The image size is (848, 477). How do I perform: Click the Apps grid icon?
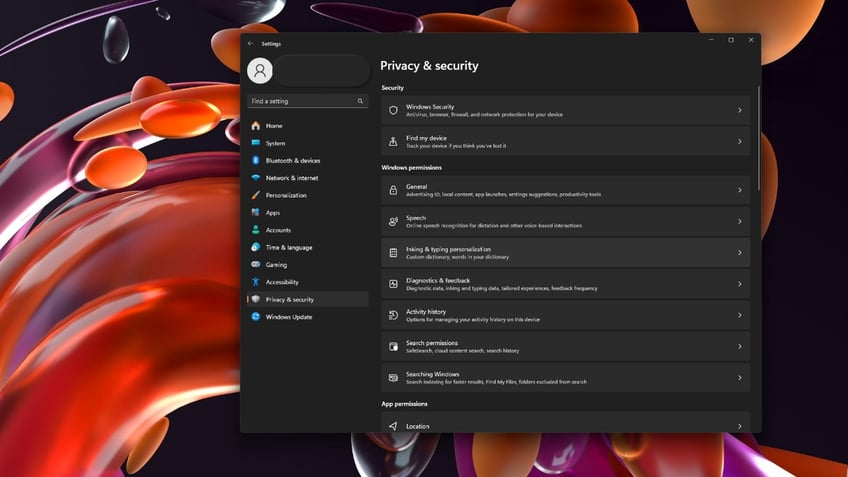[256, 212]
